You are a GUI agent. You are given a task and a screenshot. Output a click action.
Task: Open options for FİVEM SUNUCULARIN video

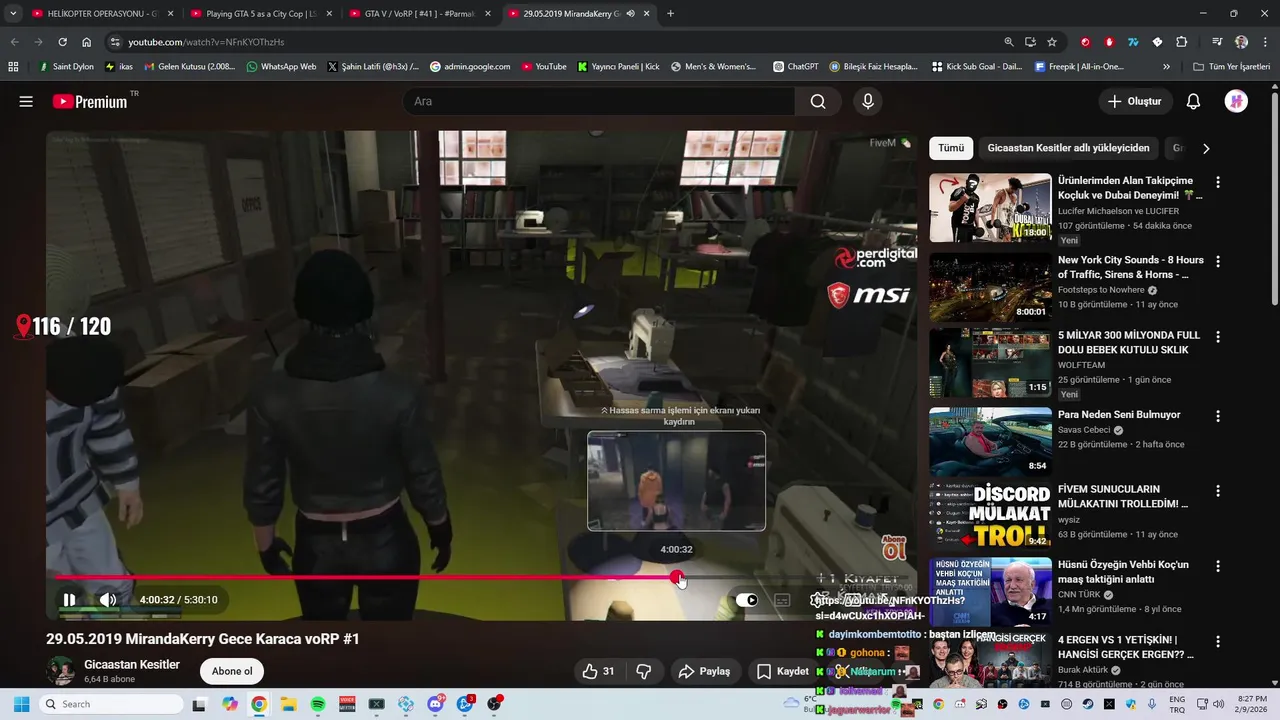(x=1217, y=491)
